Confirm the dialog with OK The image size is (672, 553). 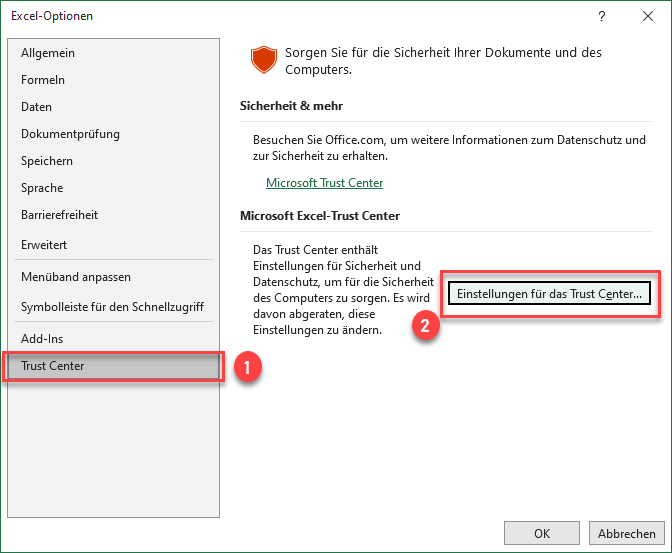coord(542,533)
